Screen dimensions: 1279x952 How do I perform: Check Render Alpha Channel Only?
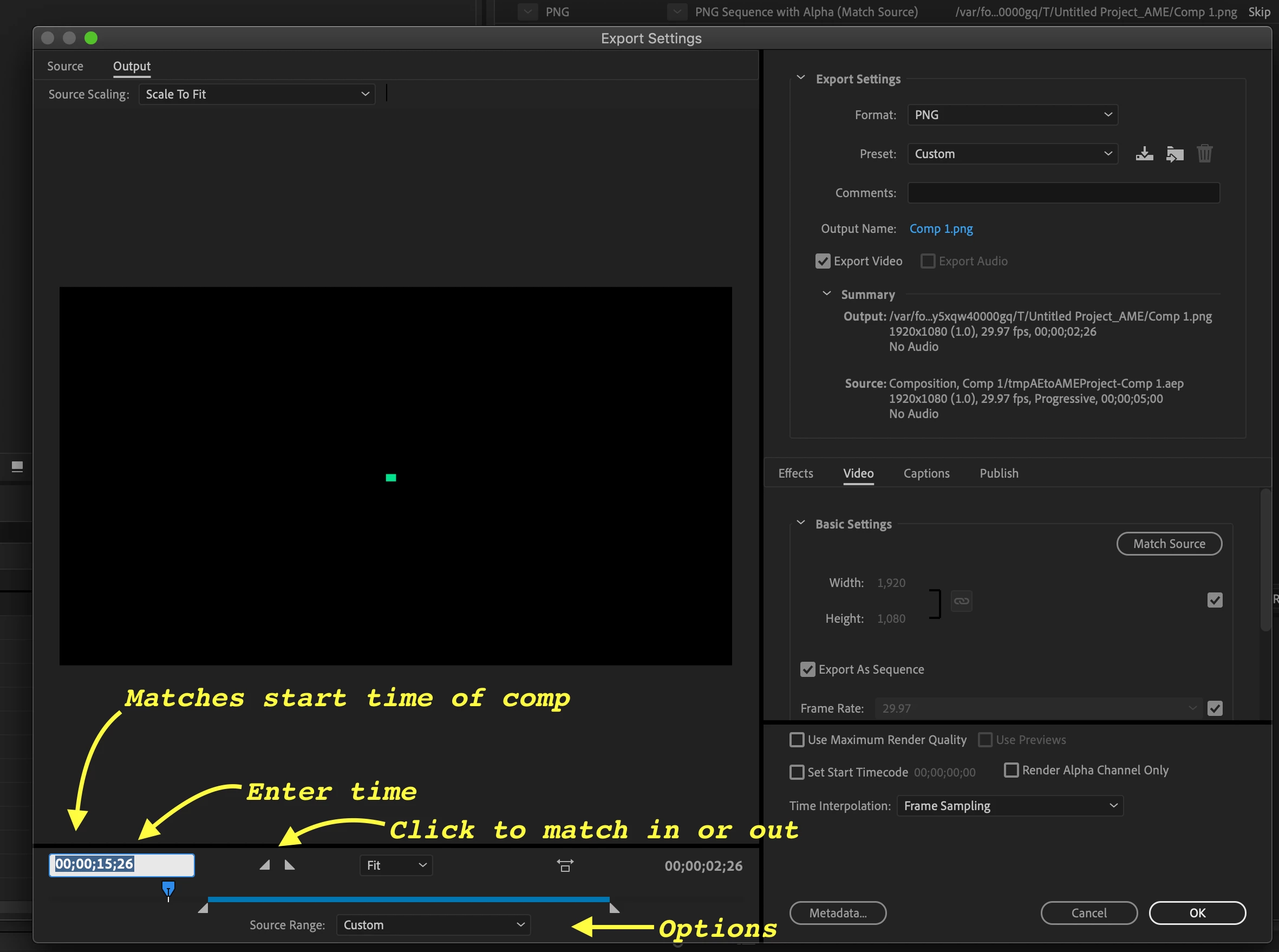tap(1011, 771)
